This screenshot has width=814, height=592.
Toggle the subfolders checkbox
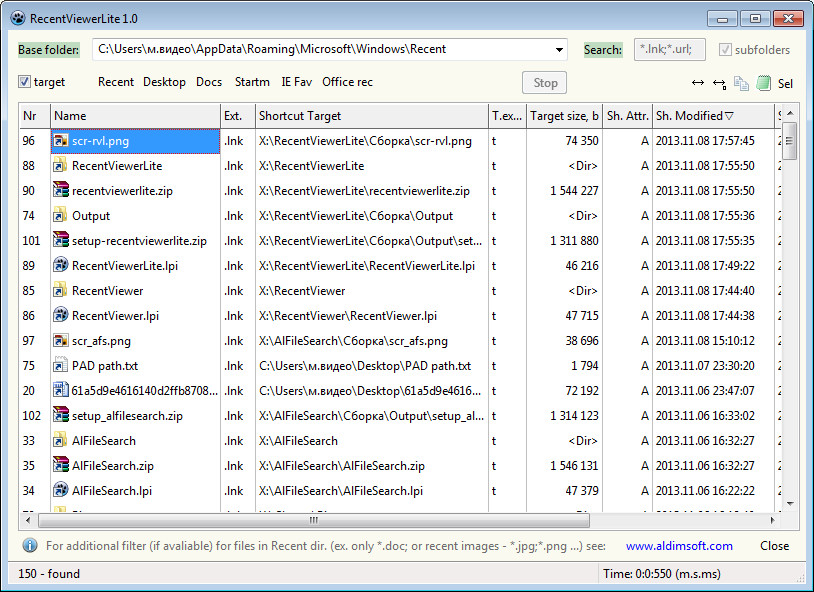click(725, 50)
